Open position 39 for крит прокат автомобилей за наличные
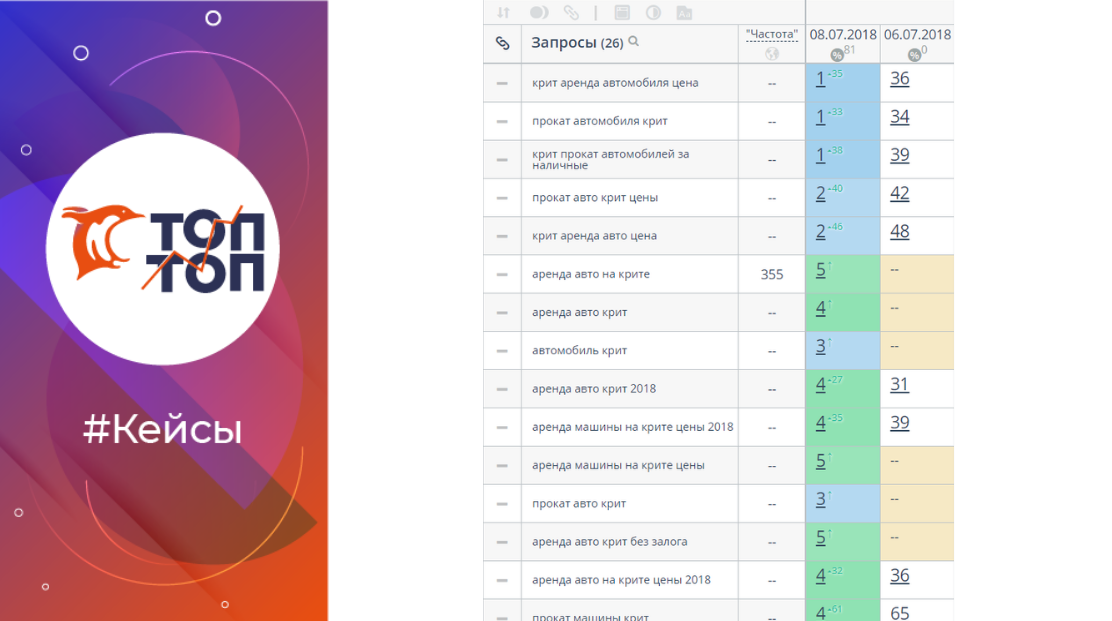 (900, 155)
